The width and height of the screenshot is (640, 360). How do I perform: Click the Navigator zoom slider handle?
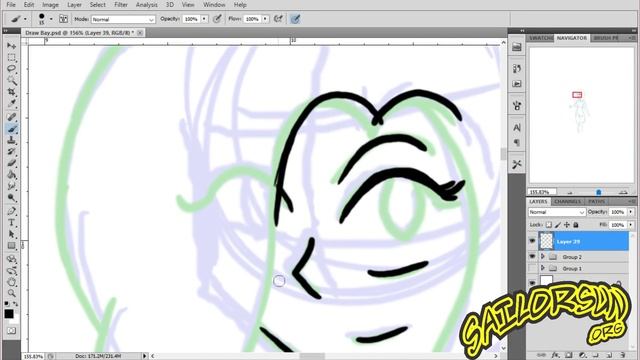click(598, 192)
